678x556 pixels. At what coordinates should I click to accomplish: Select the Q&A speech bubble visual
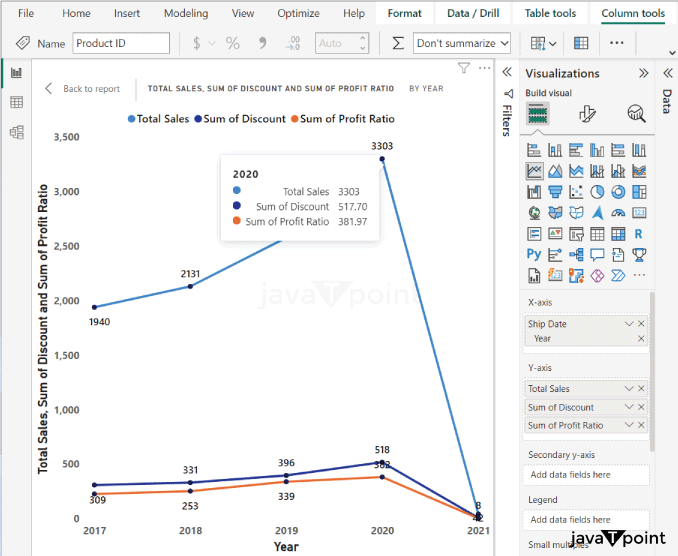tap(597, 255)
